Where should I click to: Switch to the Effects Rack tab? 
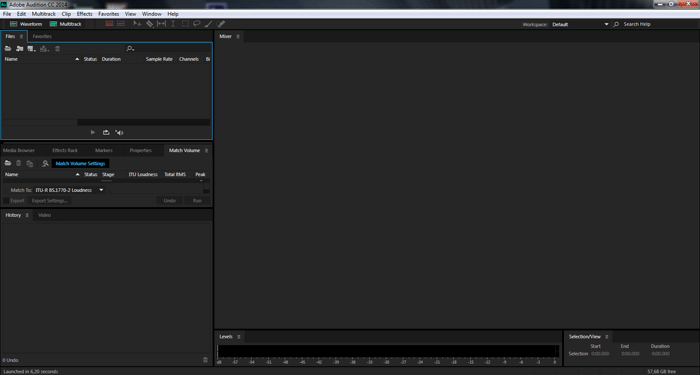(x=65, y=150)
